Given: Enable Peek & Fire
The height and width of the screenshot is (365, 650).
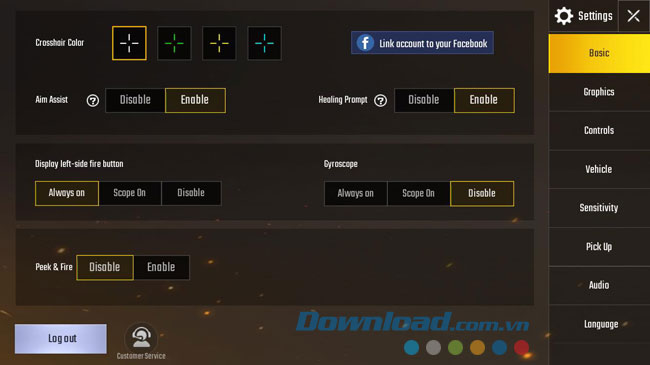Looking at the screenshot, I should coord(161,267).
